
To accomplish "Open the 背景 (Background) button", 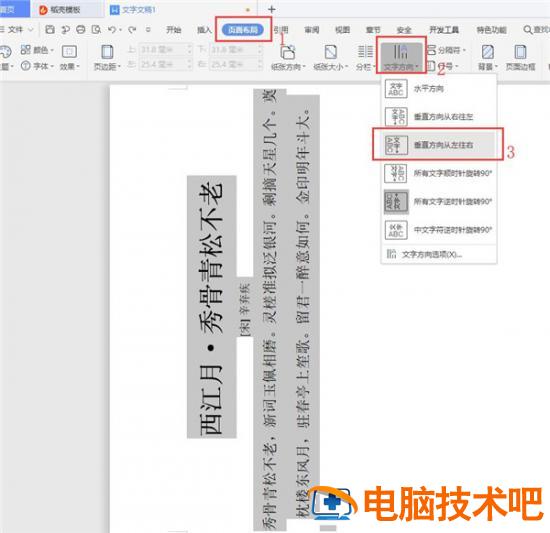I will tap(488, 57).
